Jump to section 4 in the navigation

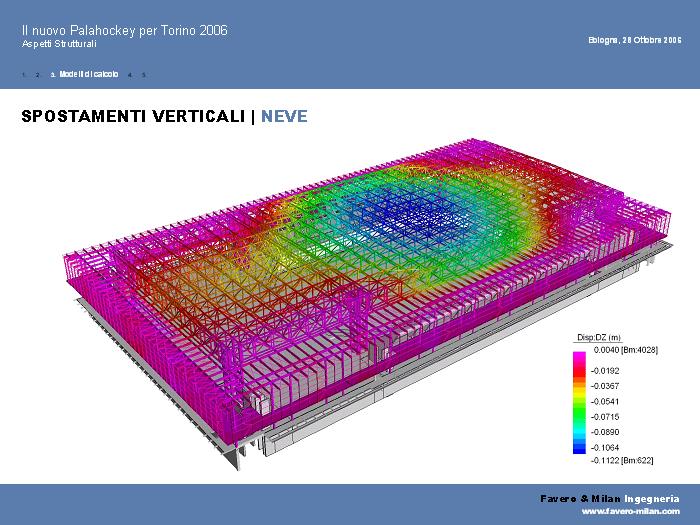(130, 75)
